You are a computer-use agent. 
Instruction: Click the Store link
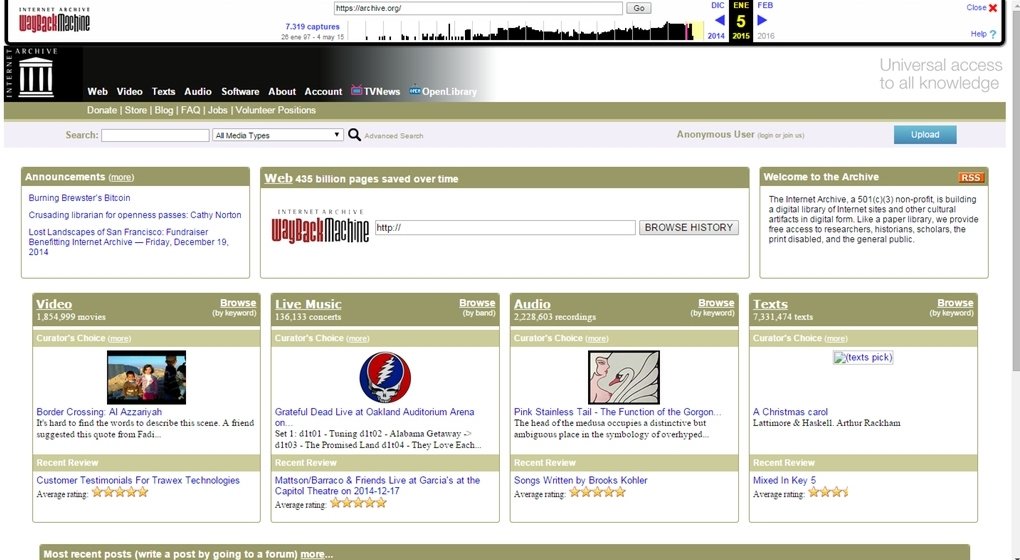click(136, 110)
